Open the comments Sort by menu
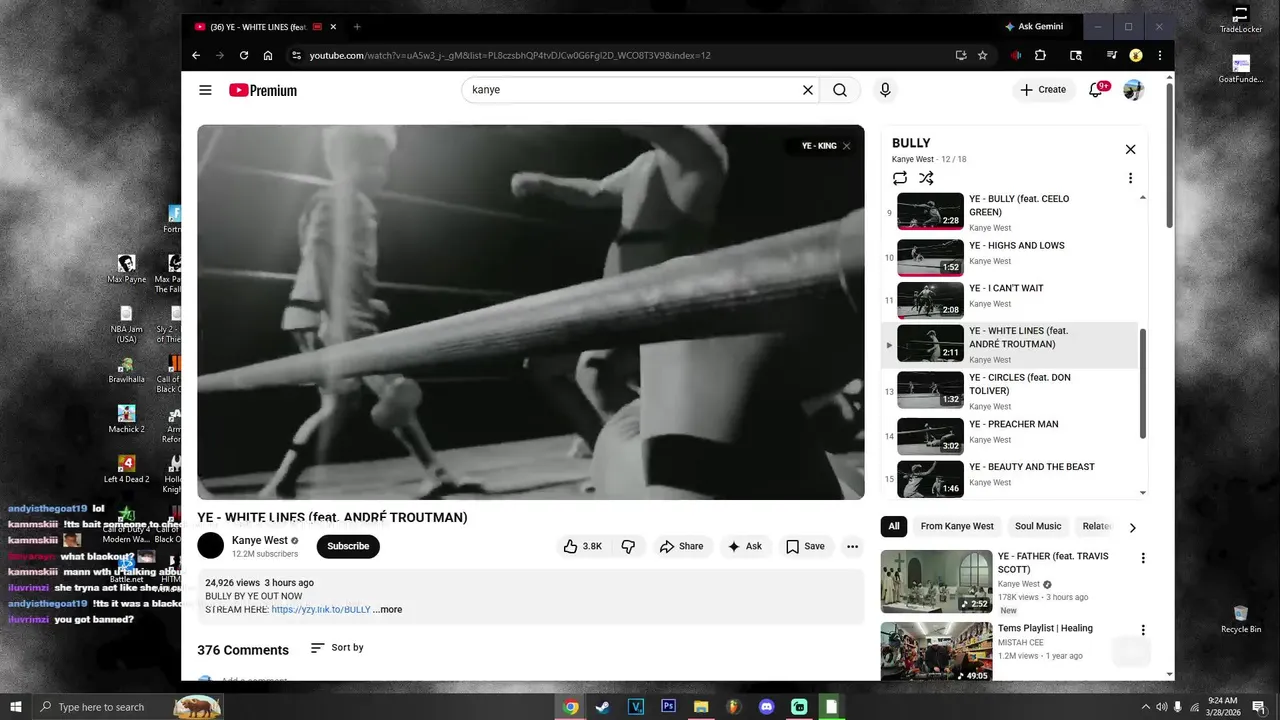Screen dimensions: 1280x720 [x=337, y=648]
